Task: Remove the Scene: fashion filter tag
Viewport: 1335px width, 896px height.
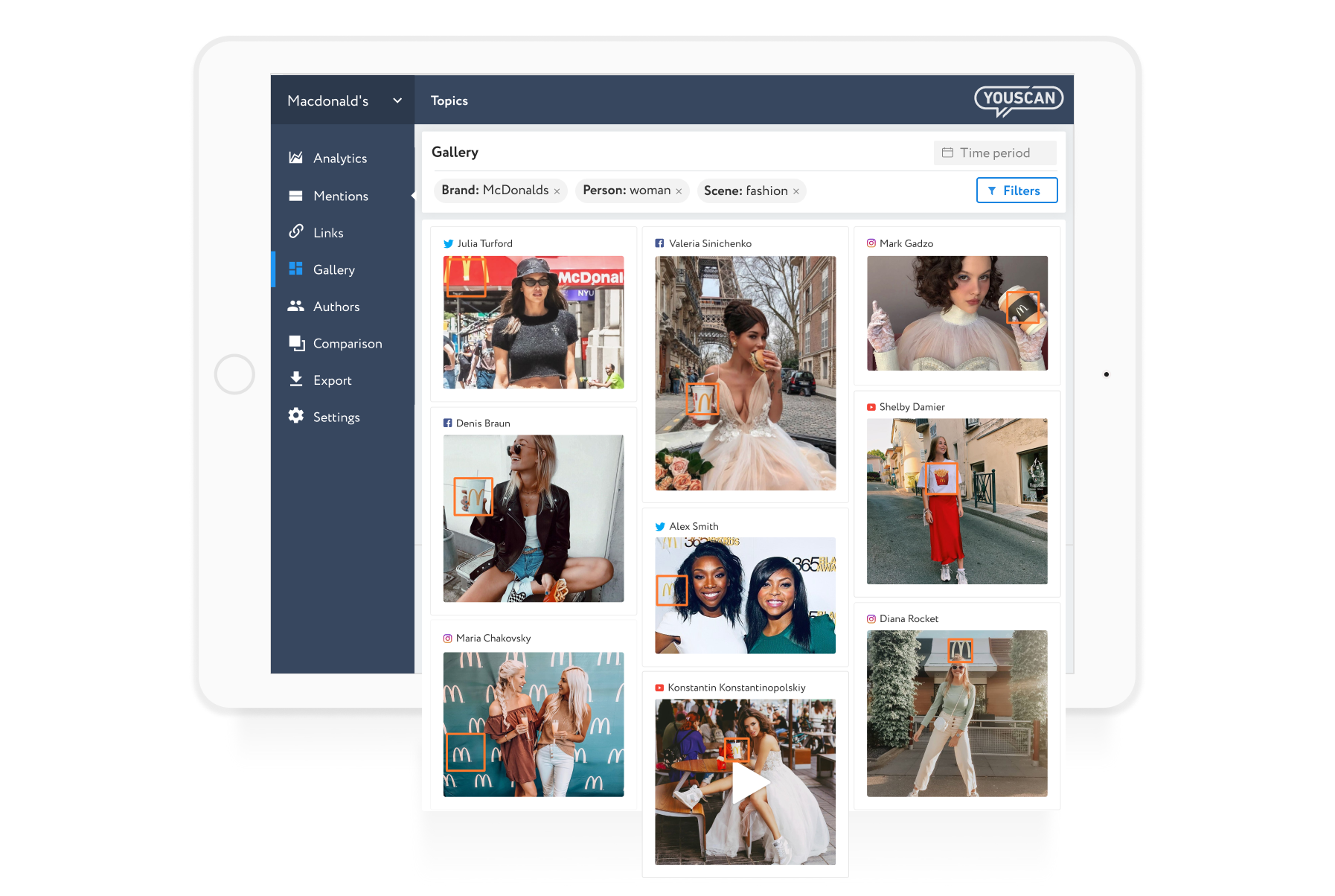Action: pyautogui.click(x=795, y=191)
